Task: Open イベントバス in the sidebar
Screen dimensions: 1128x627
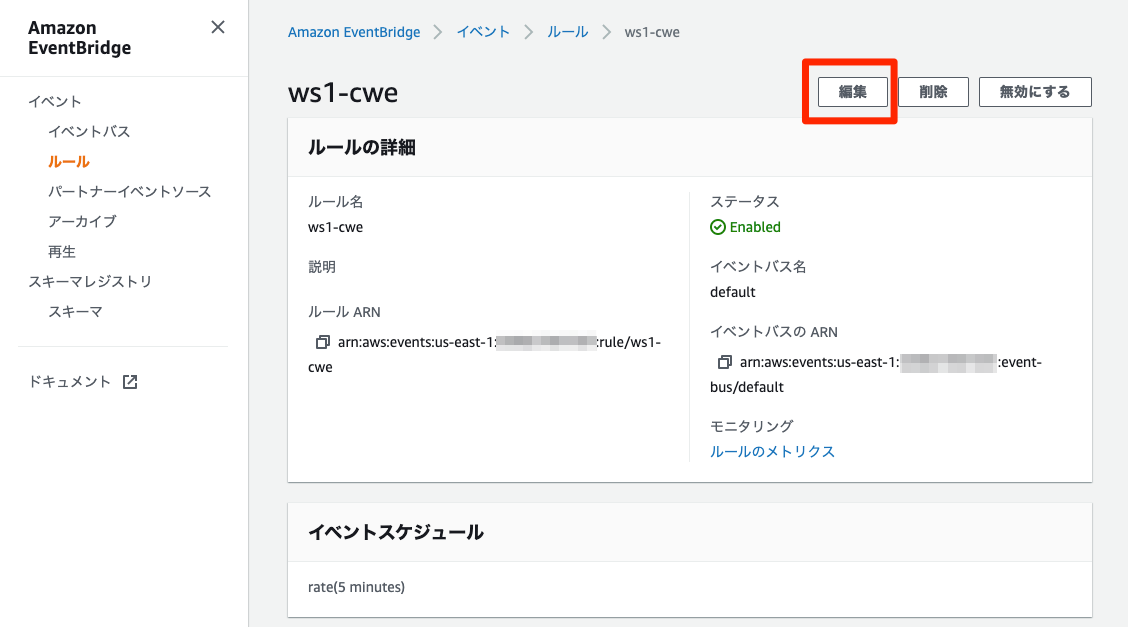Action: click(x=89, y=132)
